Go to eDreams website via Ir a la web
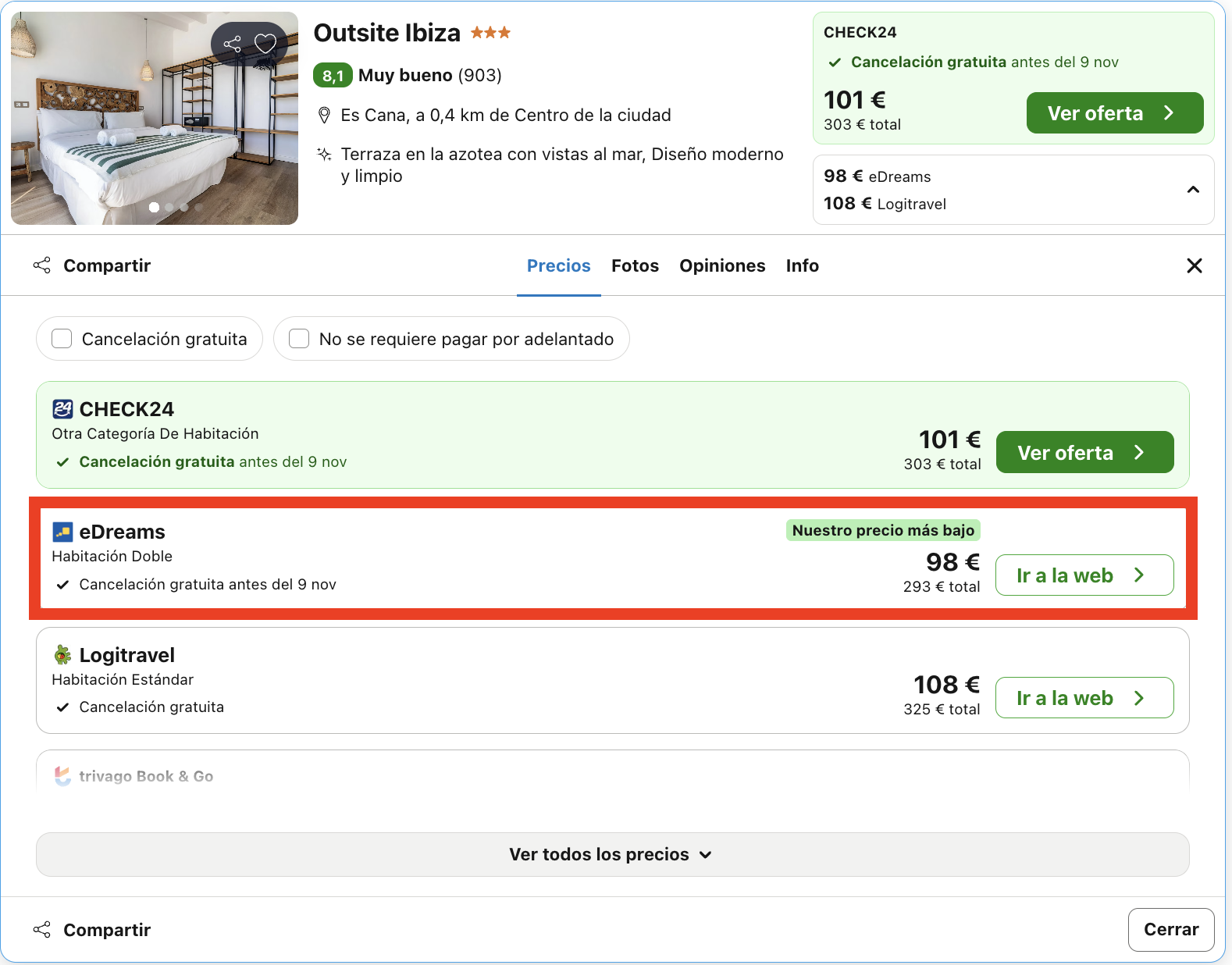 pyautogui.click(x=1084, y=575)
